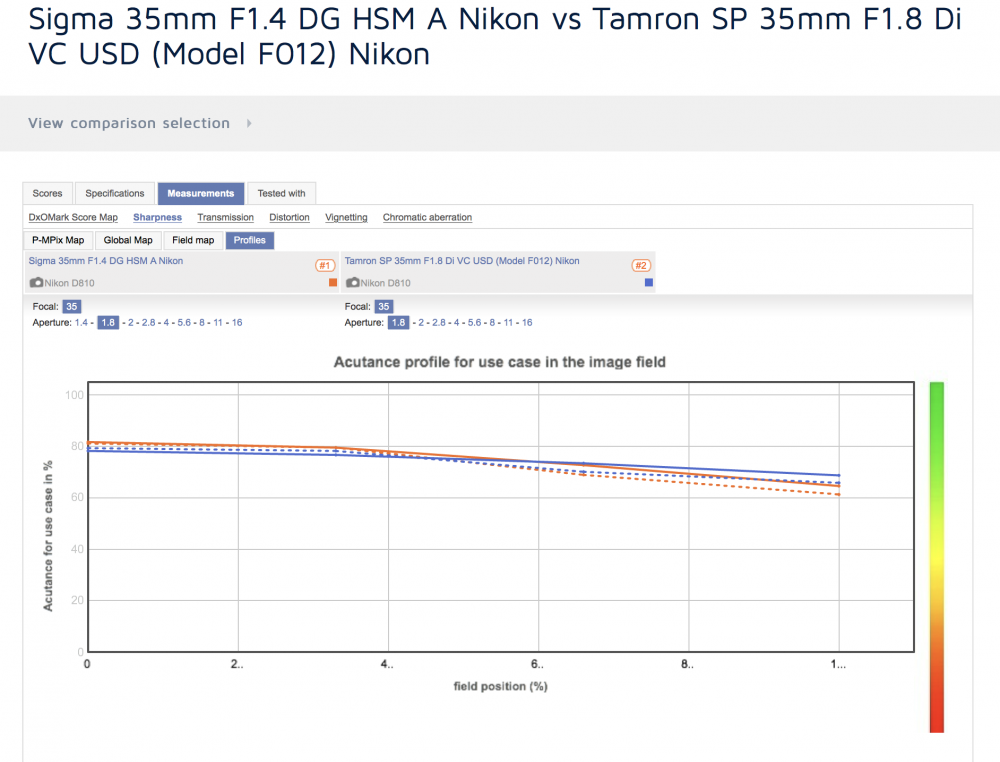
Task: Open the Specifications tab
Action: point(115,193)
